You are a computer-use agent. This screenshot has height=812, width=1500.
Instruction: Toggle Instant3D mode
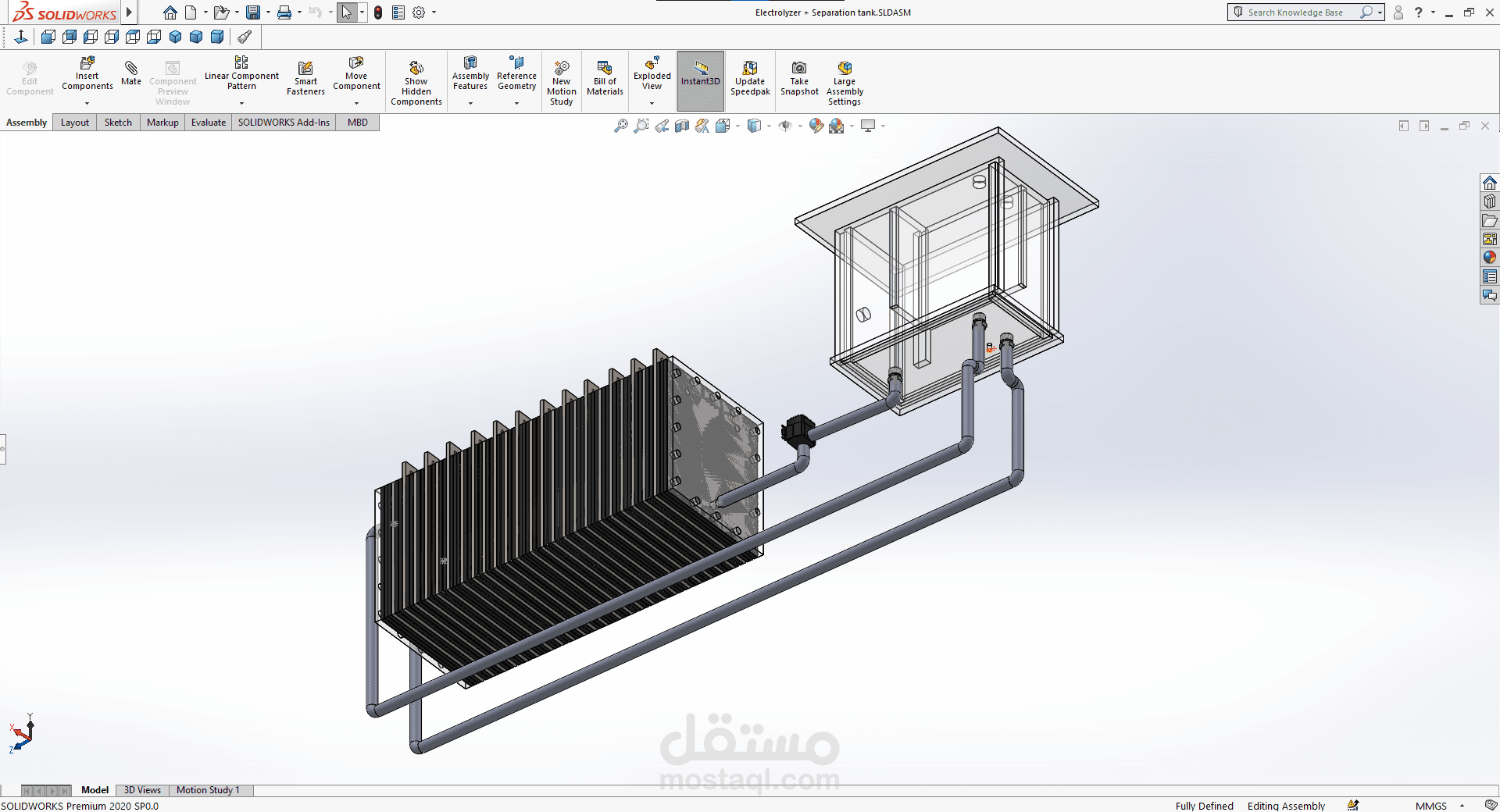tap(701, 80)
